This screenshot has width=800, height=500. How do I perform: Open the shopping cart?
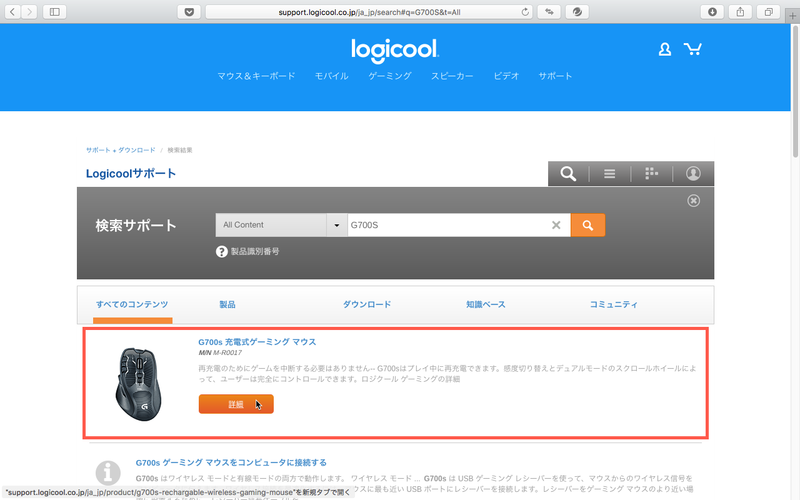[693, 49]
